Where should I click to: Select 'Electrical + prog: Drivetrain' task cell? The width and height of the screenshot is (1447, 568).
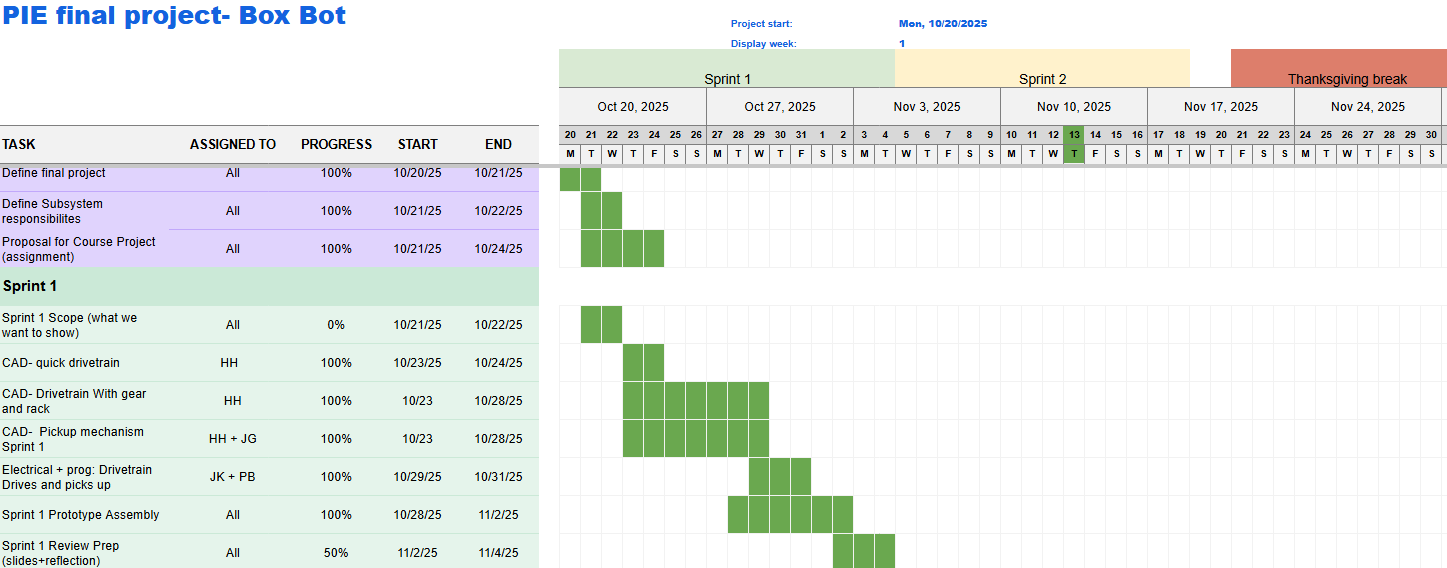click(85, 477)
